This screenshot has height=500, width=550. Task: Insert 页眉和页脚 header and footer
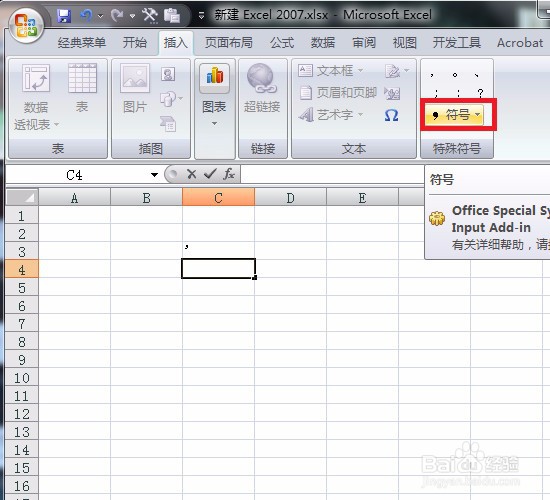tap(338, 93)
